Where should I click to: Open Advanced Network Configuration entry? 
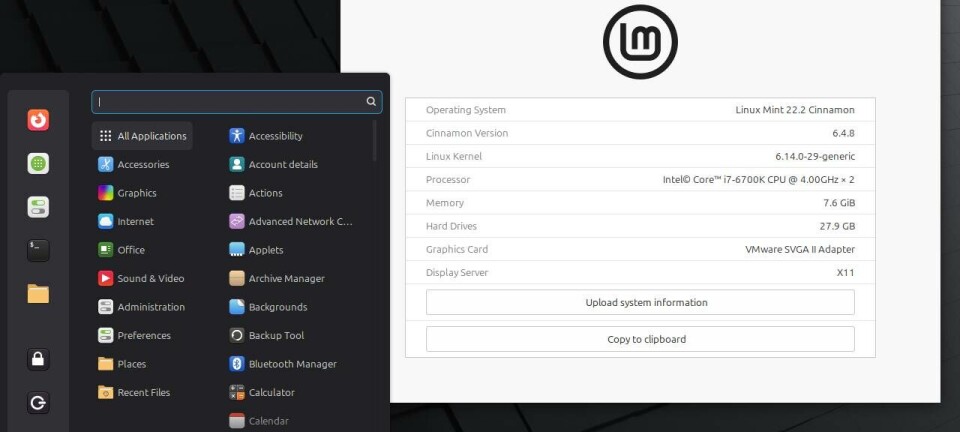(291, 222)
